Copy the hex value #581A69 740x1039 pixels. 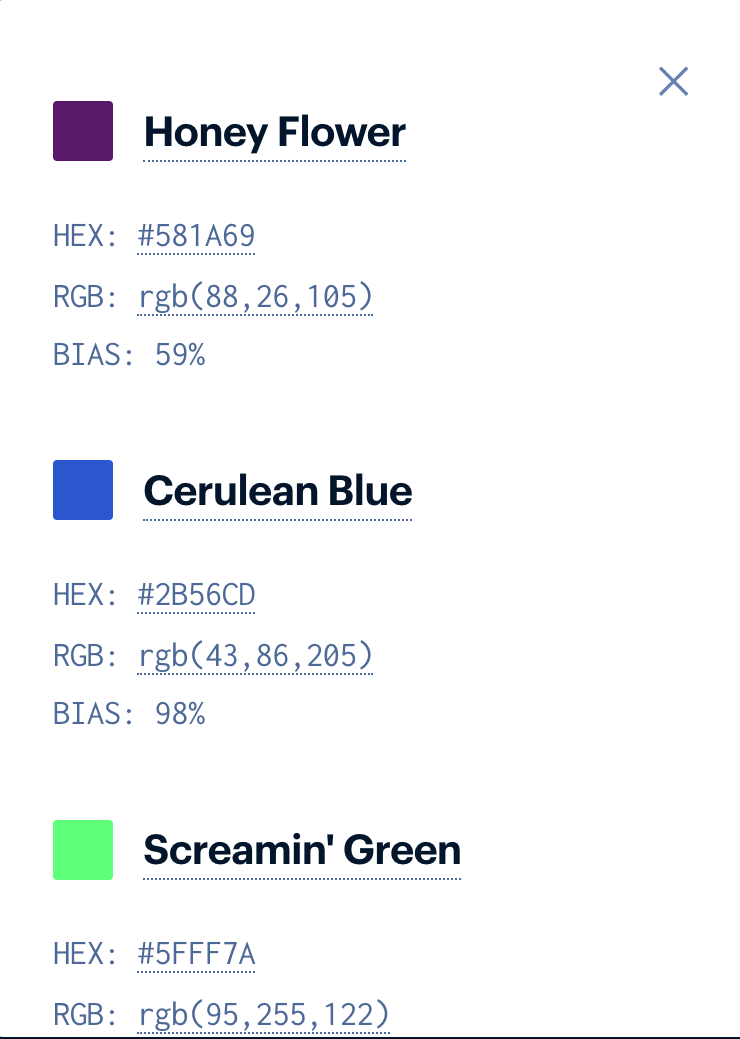[x=196, y=236]
